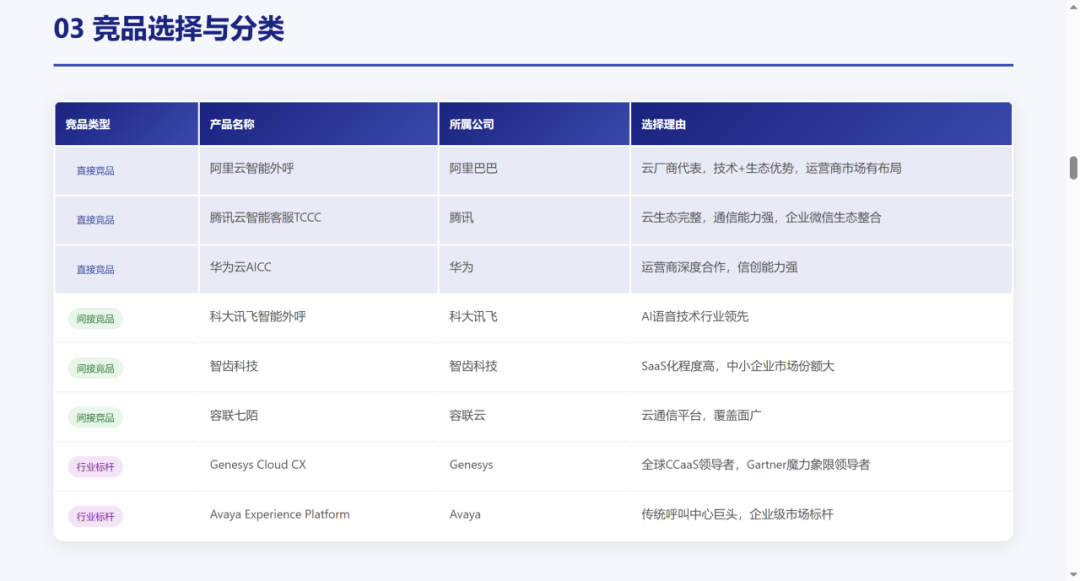Screen dimensions: 1080x581
Task: Click the 直接竞品 label in 华为云AICC row
Action: (x=96, y=270)
